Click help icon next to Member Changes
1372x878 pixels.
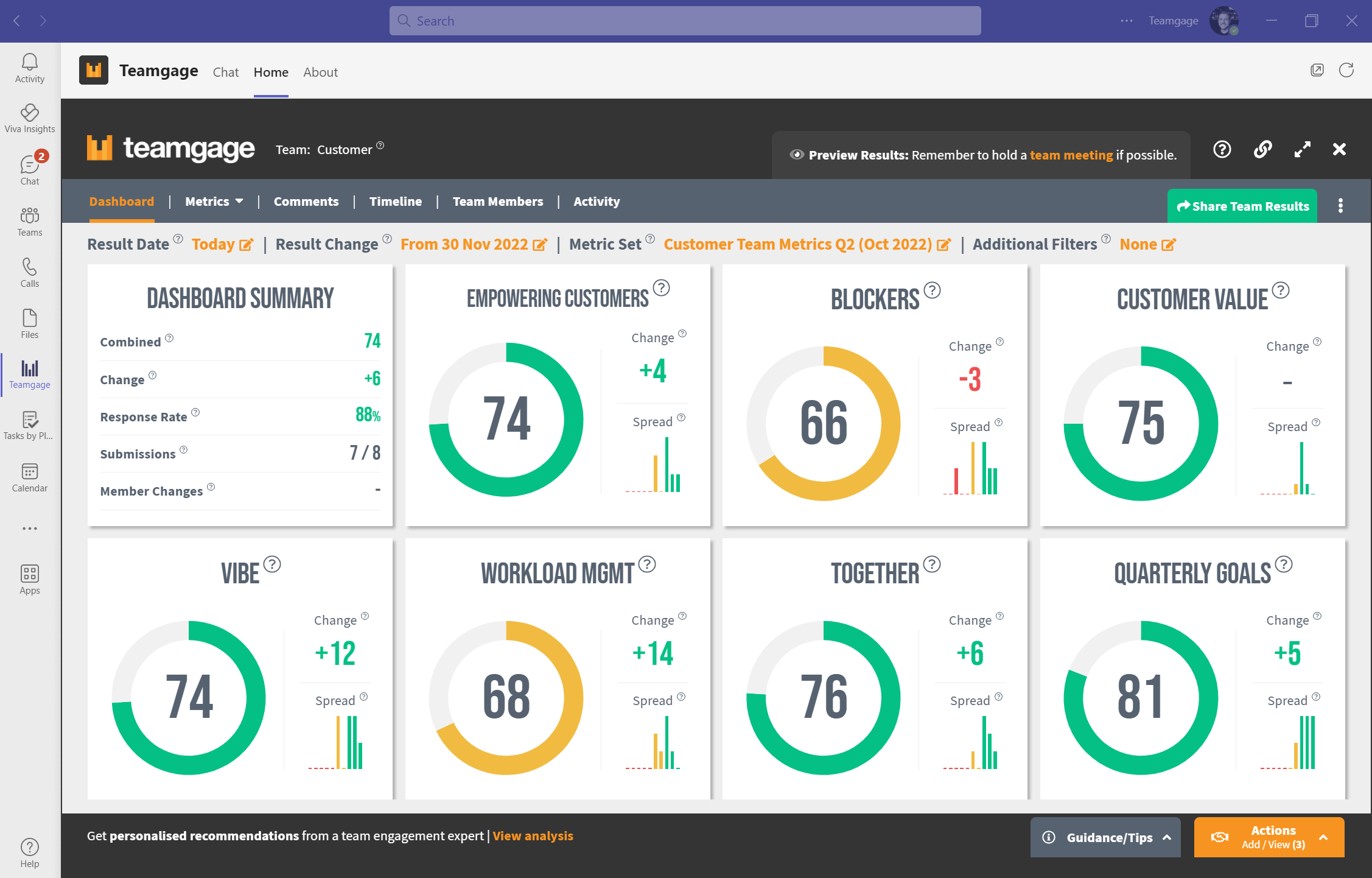211,486
